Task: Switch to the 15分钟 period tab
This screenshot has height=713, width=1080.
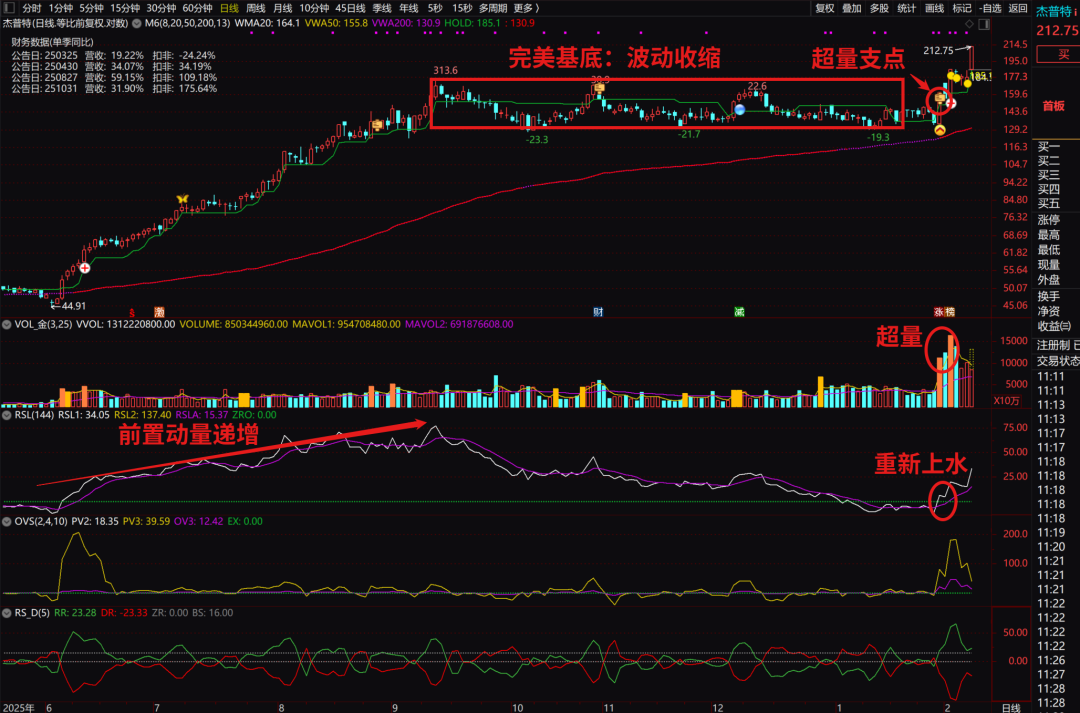Action: (x=125, y=8)
